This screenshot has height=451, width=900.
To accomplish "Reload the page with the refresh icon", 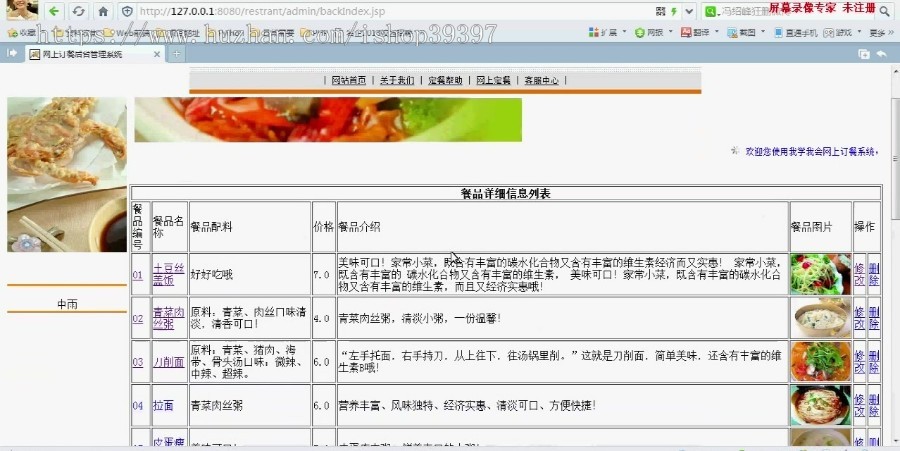I will [79, 11].
